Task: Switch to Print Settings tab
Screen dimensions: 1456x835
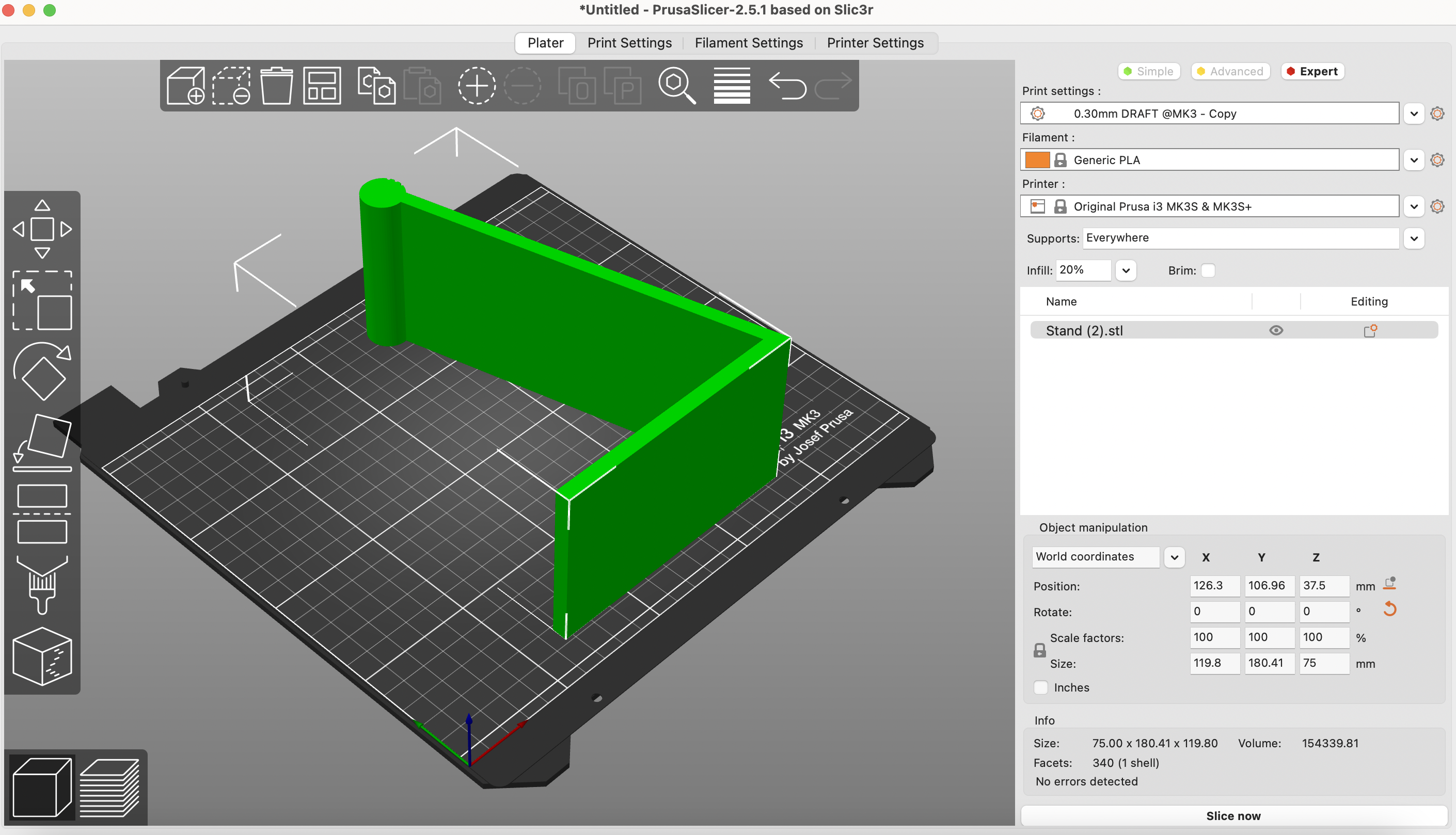Action: [x=630, y=42]
